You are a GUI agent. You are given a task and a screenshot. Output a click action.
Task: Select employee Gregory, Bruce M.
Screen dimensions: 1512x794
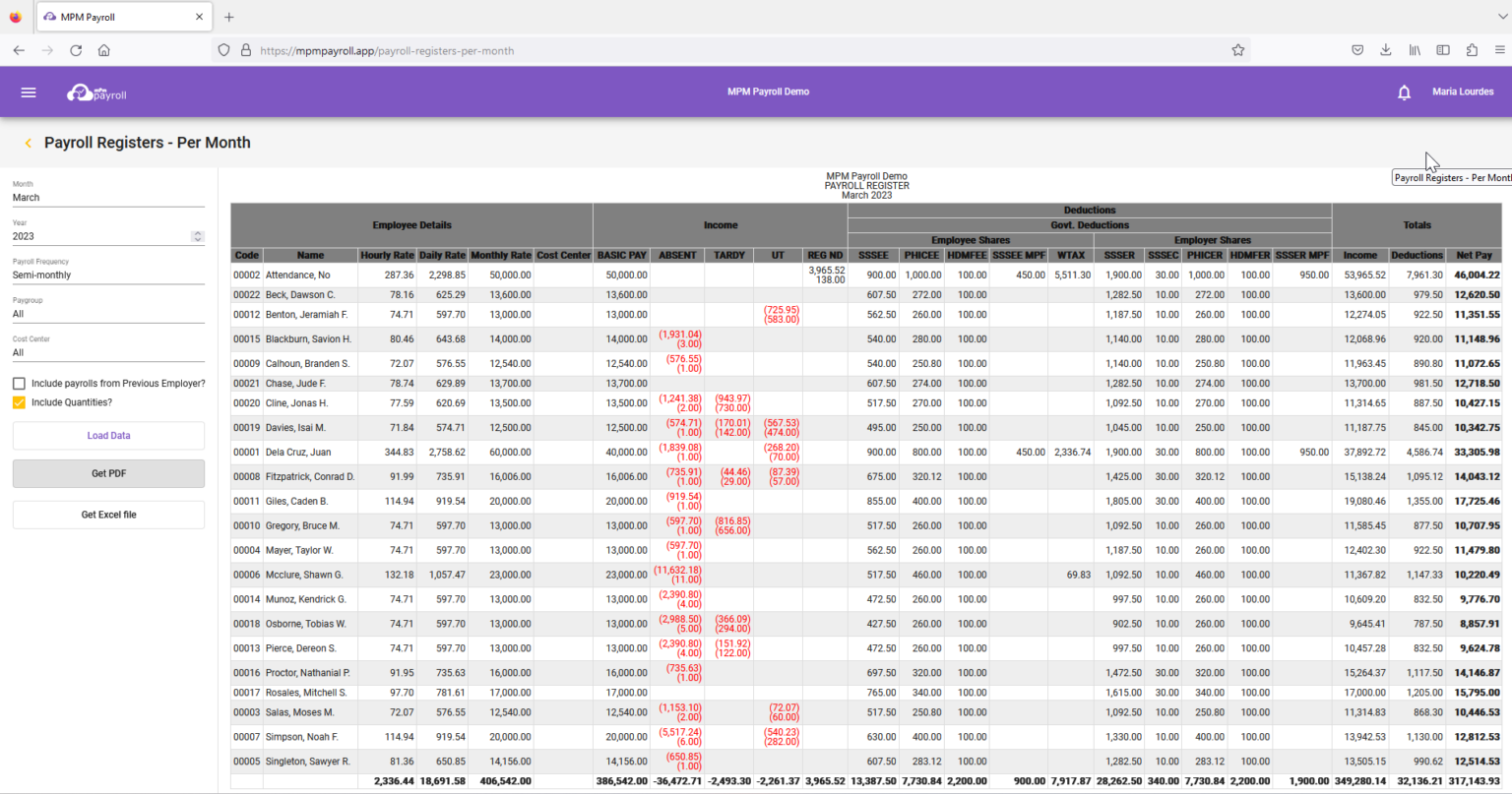click(x=866, y=526)
